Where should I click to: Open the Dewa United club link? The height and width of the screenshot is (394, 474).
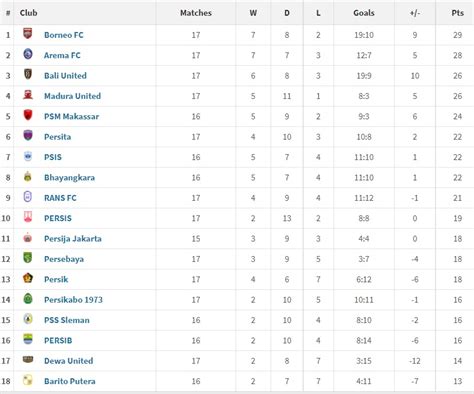tap(69, 361)
